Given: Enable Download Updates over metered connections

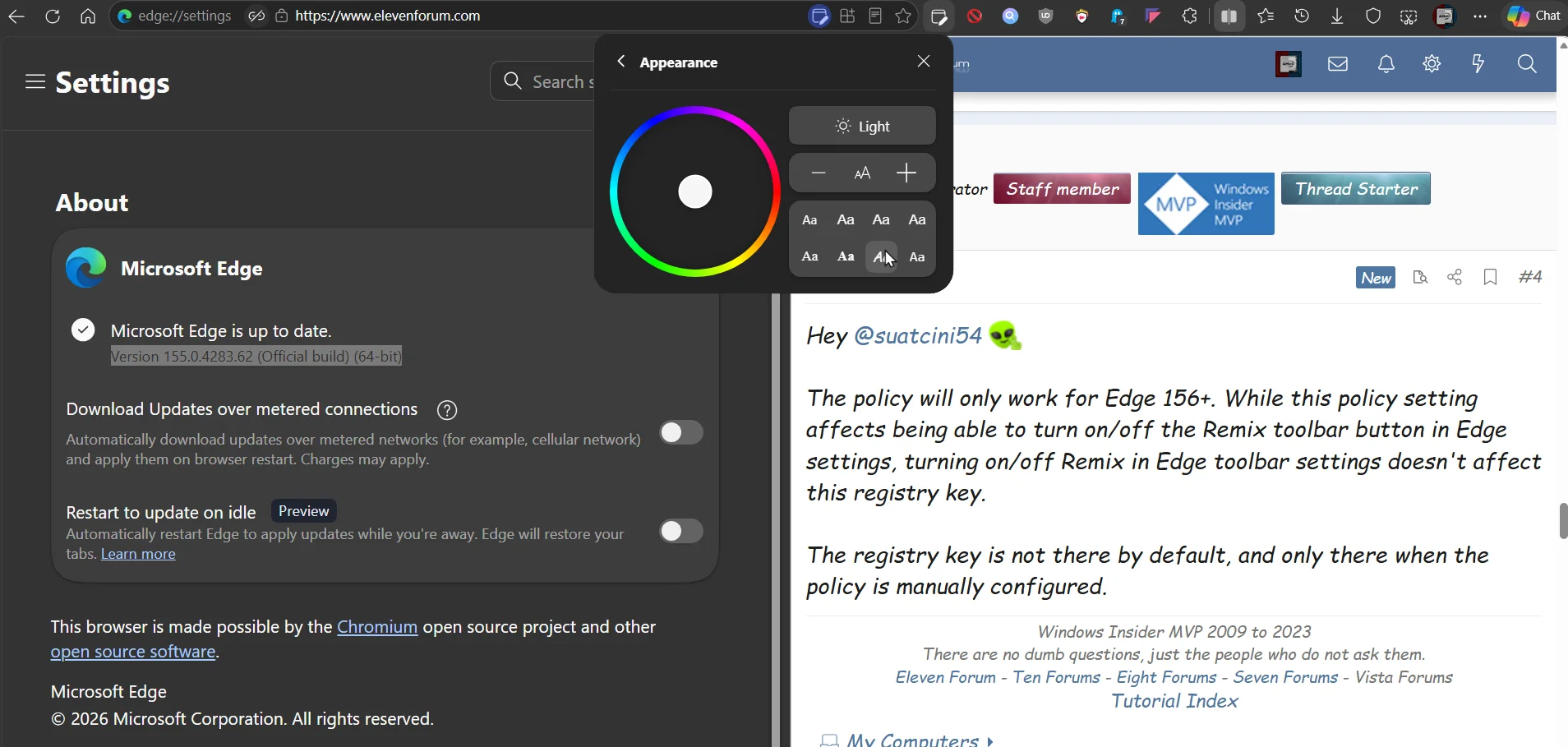Looking at the screenshot, I should click(x=681, y=432).
